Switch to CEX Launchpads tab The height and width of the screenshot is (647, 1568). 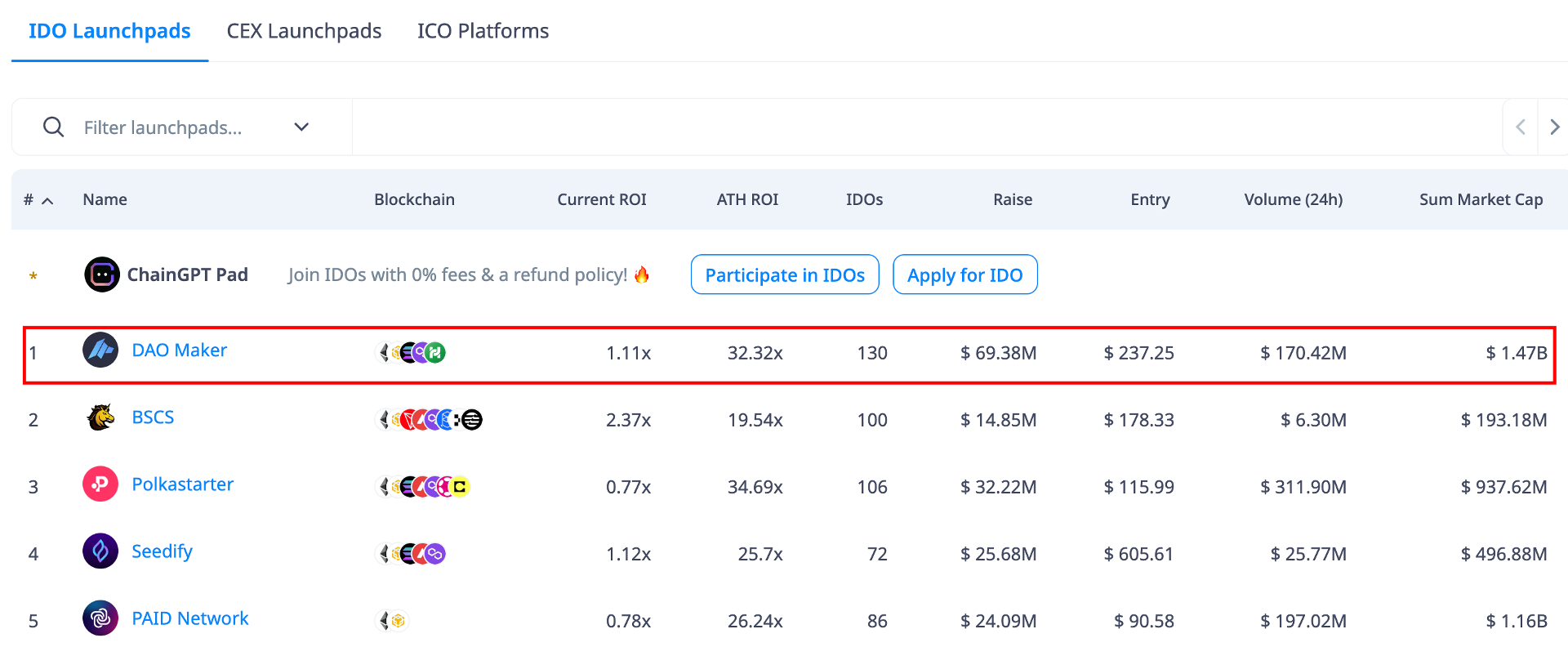click(x=304, y=31)
